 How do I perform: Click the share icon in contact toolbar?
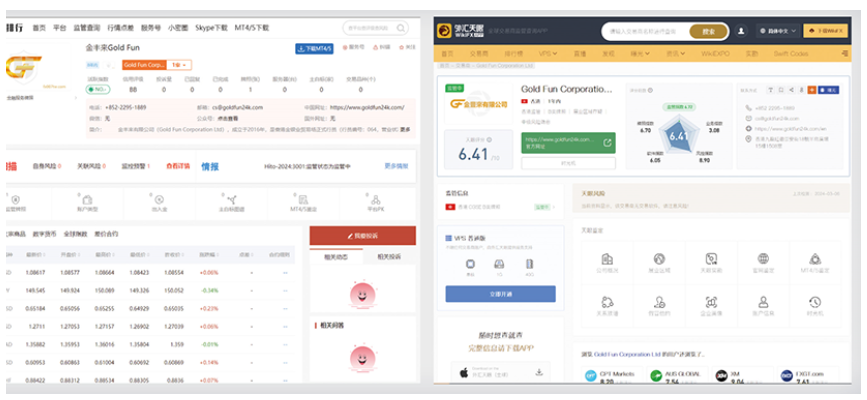(x=791, y=90)
